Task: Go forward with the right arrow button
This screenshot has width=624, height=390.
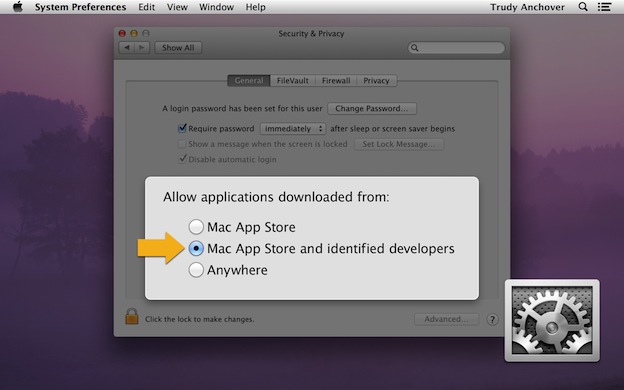Action: [x=142, y=48]
